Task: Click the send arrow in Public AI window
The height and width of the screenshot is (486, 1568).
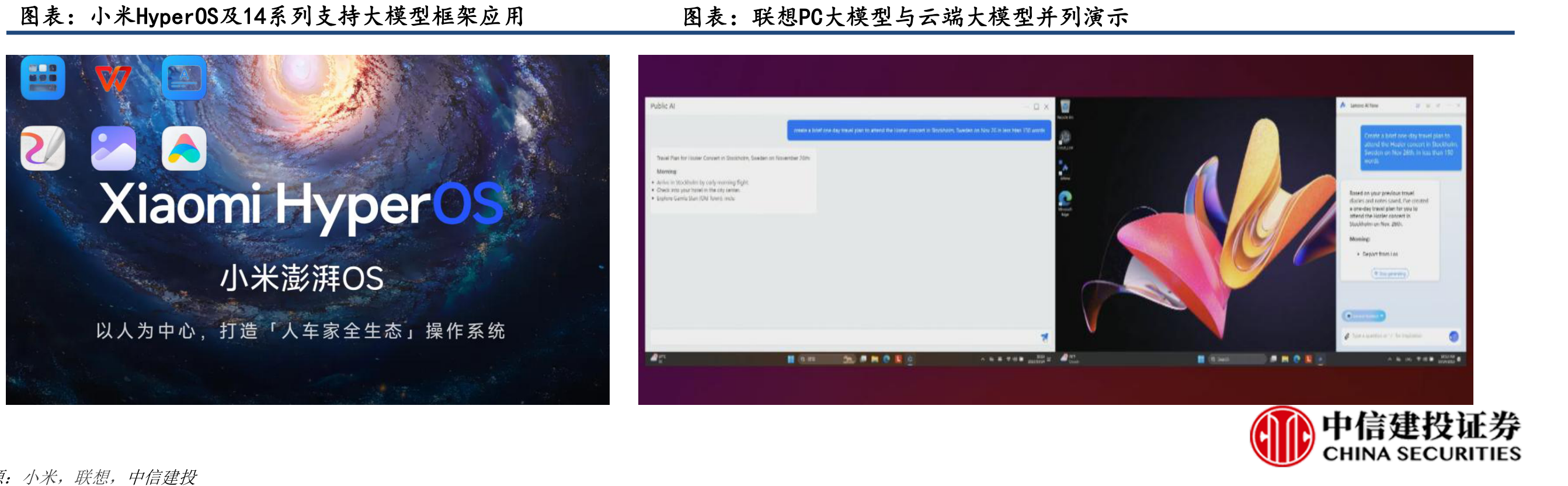Action: click(1044, 337)
